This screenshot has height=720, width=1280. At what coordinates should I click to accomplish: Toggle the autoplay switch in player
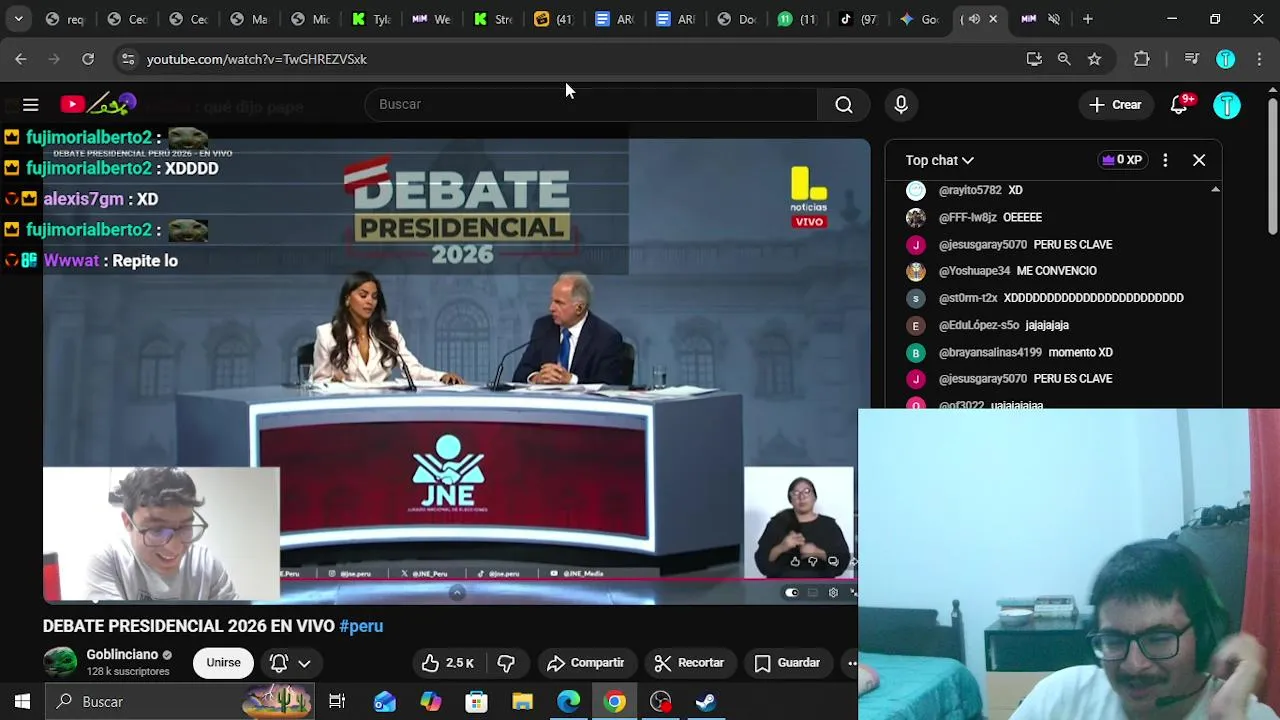792,593
